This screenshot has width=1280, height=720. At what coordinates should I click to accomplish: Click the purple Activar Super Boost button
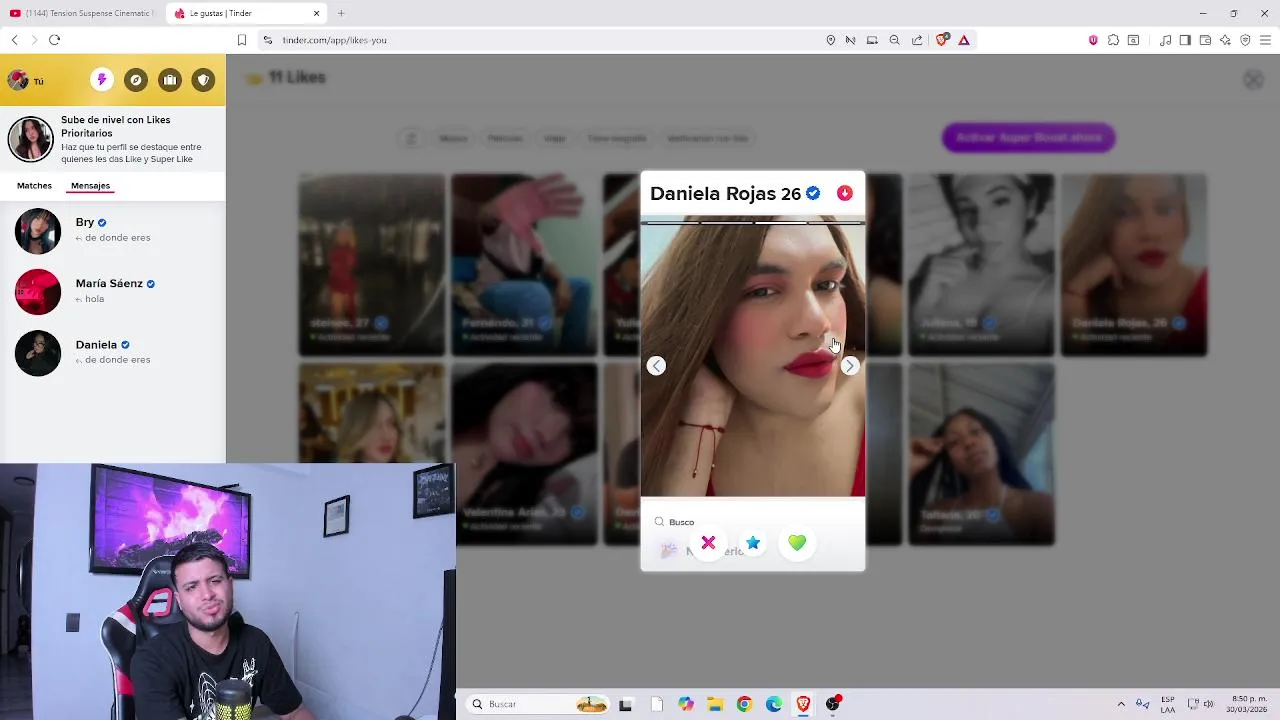pos(1028,138)
